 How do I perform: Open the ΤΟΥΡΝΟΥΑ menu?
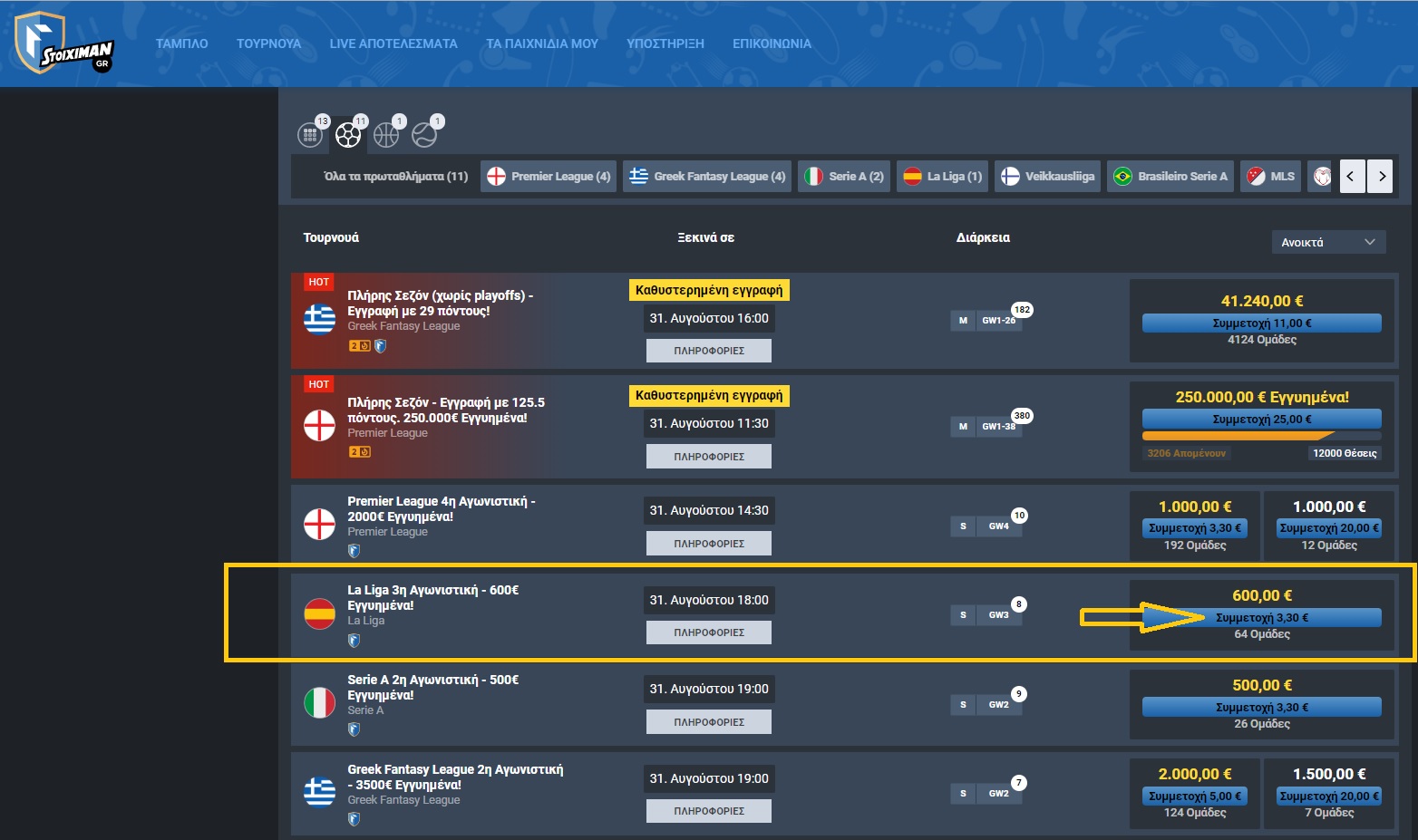pos(268,43)
